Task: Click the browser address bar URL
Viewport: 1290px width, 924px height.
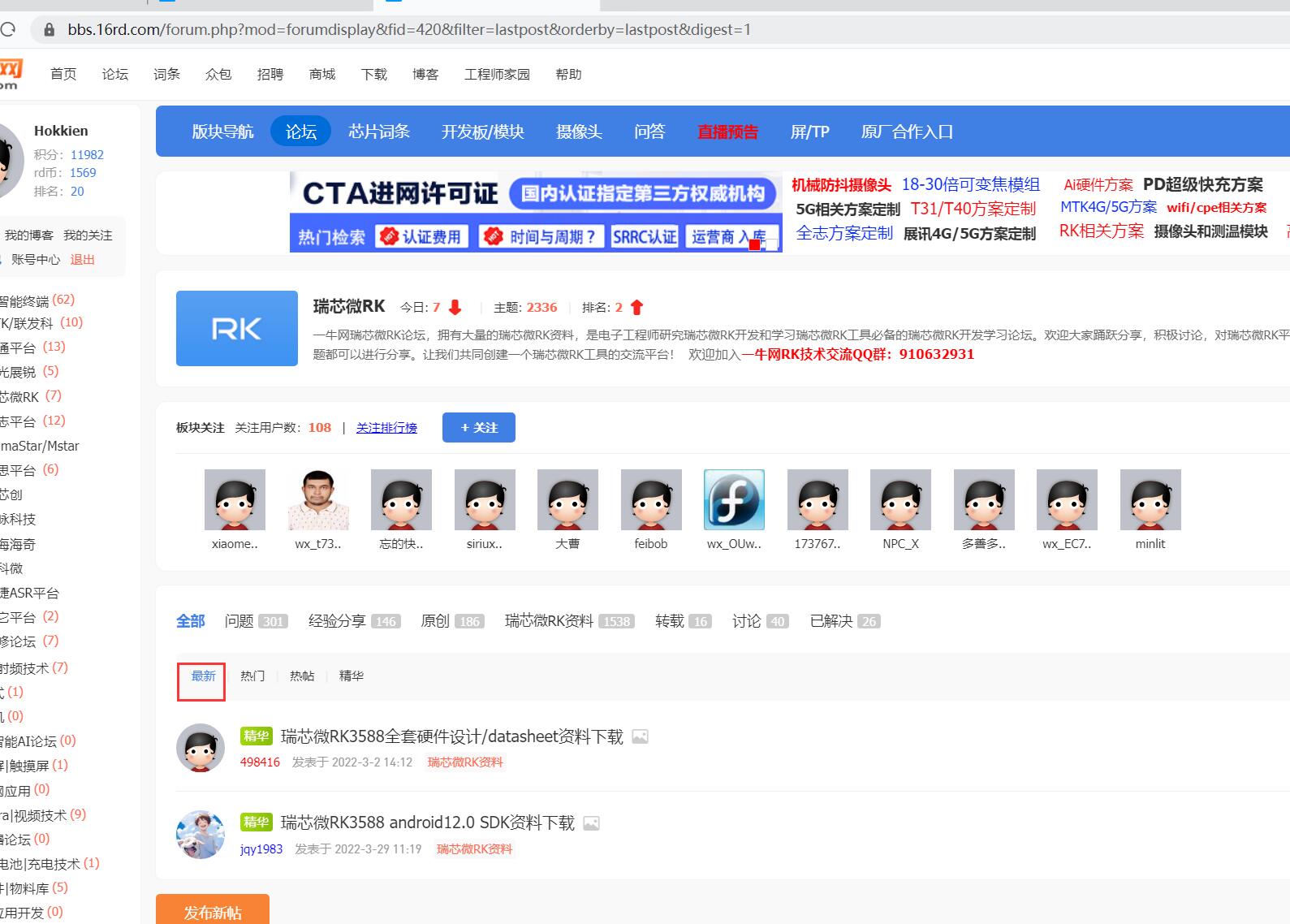Action: pyautogui.click(x=409, y=30)
